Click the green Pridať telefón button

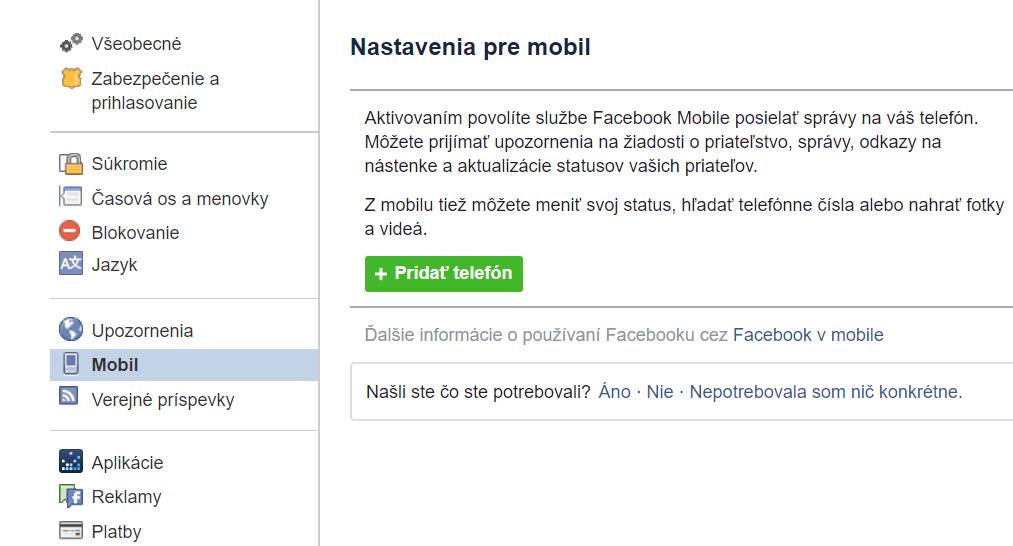point(444,274)
